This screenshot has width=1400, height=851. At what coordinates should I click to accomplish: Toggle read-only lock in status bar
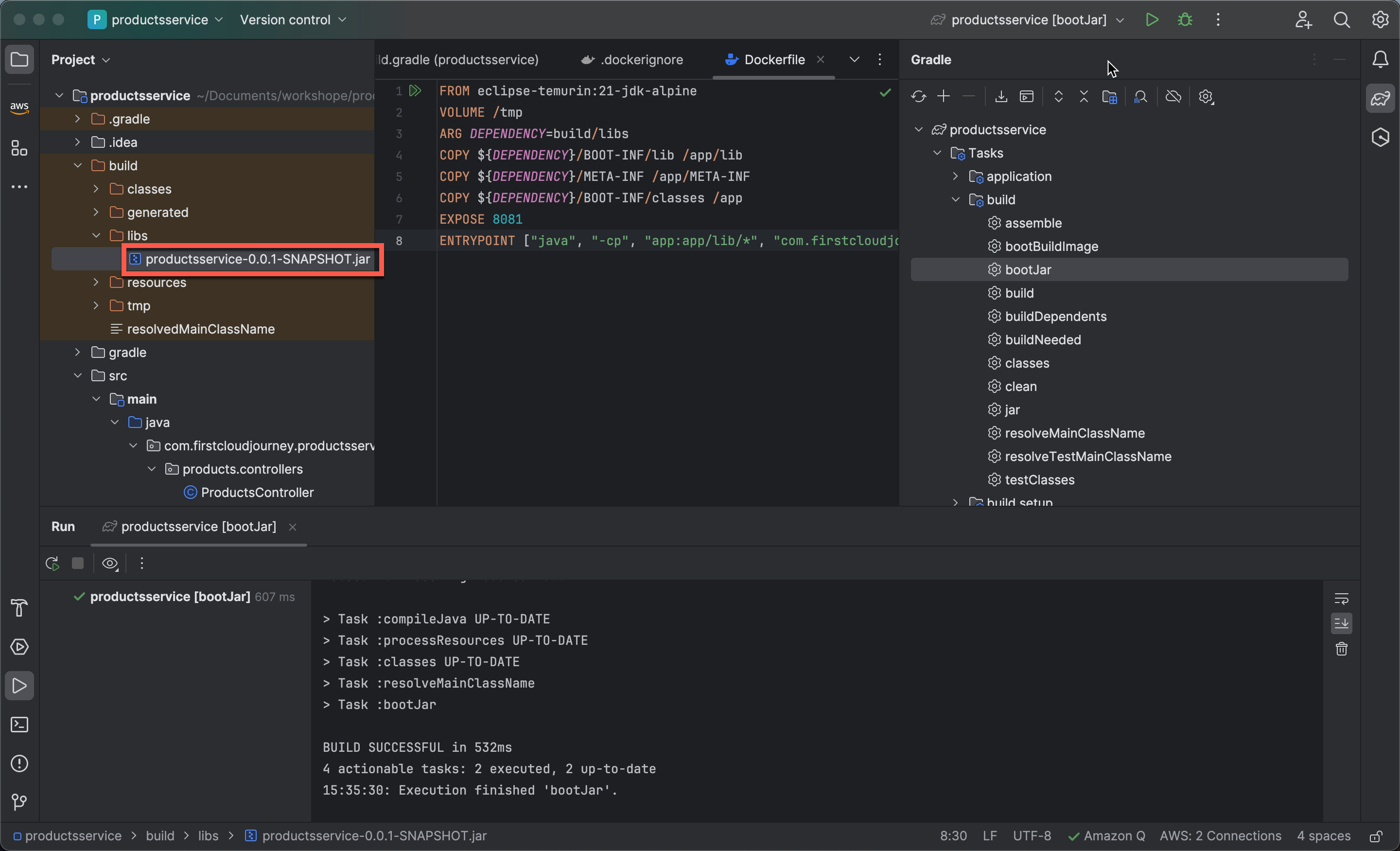point(1376,836)
